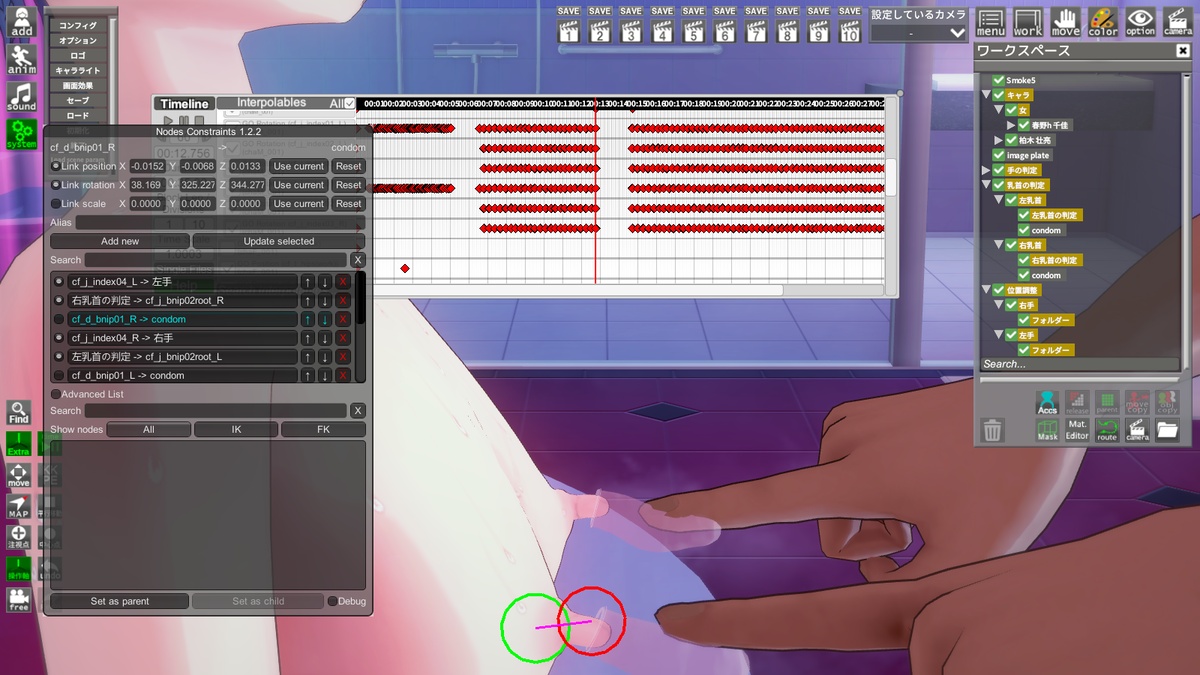Collapse the キャラ tree node

(987, 95)
